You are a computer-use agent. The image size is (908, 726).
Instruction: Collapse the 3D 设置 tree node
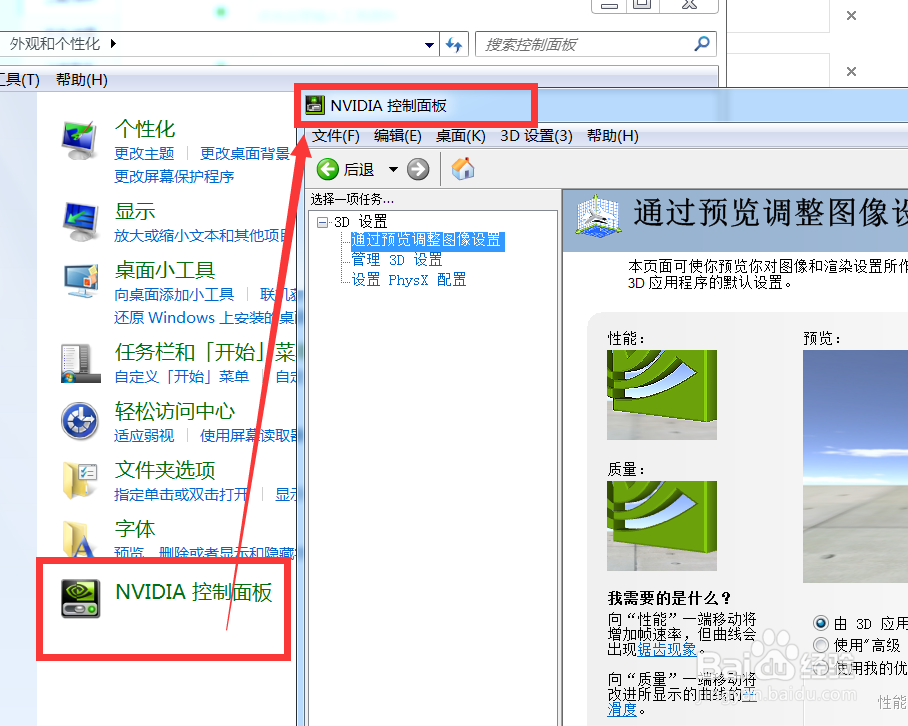pos(323,222)
